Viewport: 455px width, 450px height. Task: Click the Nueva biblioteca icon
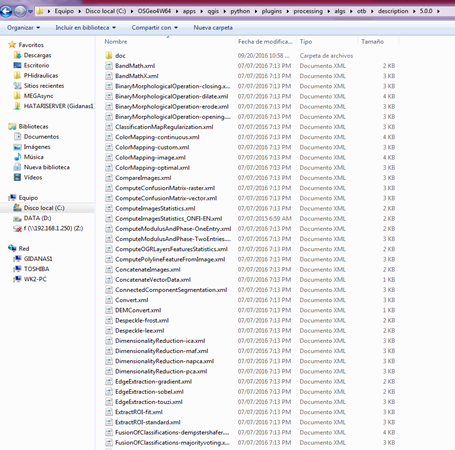click(17, 167)
